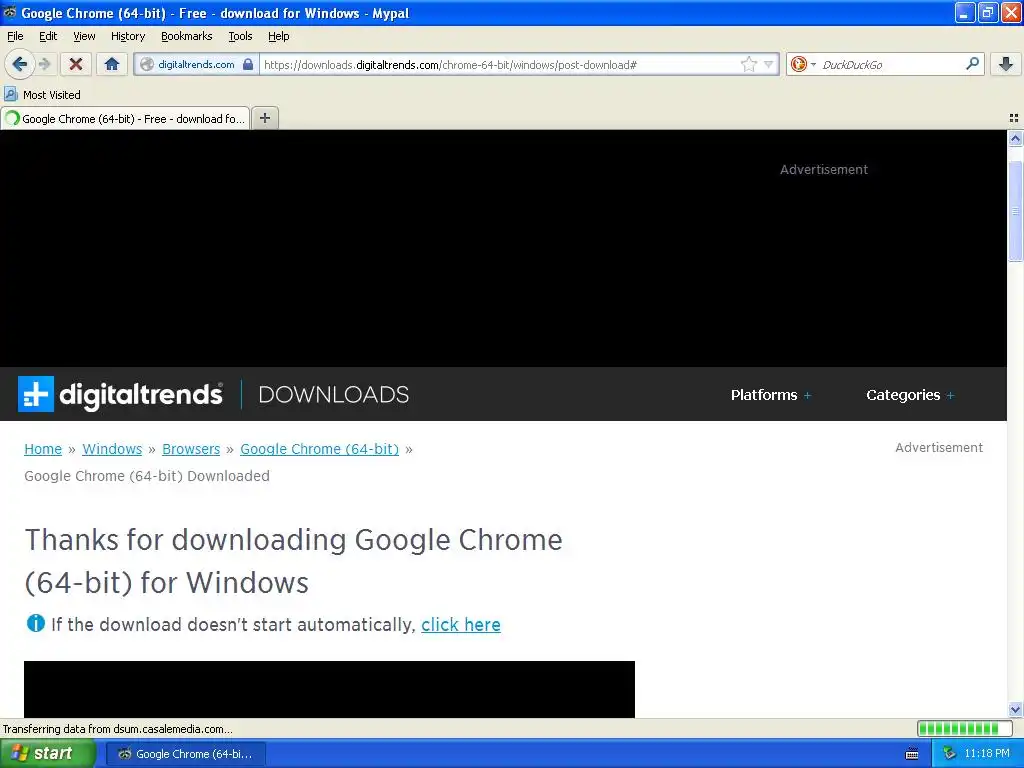Click the search magnifier icon
Image resolution: width=1024 pixels, height=768 pixels.
click(x=972, y=63)
